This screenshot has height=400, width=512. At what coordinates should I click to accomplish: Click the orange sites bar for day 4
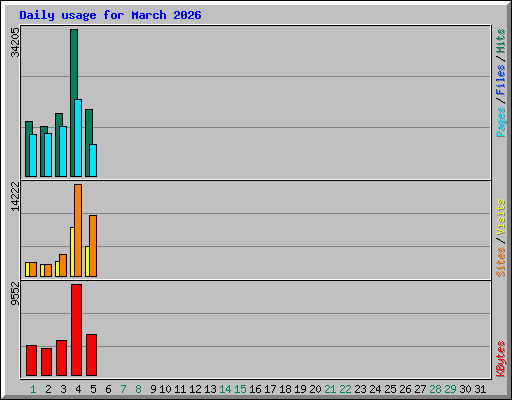tap(78, 230)
